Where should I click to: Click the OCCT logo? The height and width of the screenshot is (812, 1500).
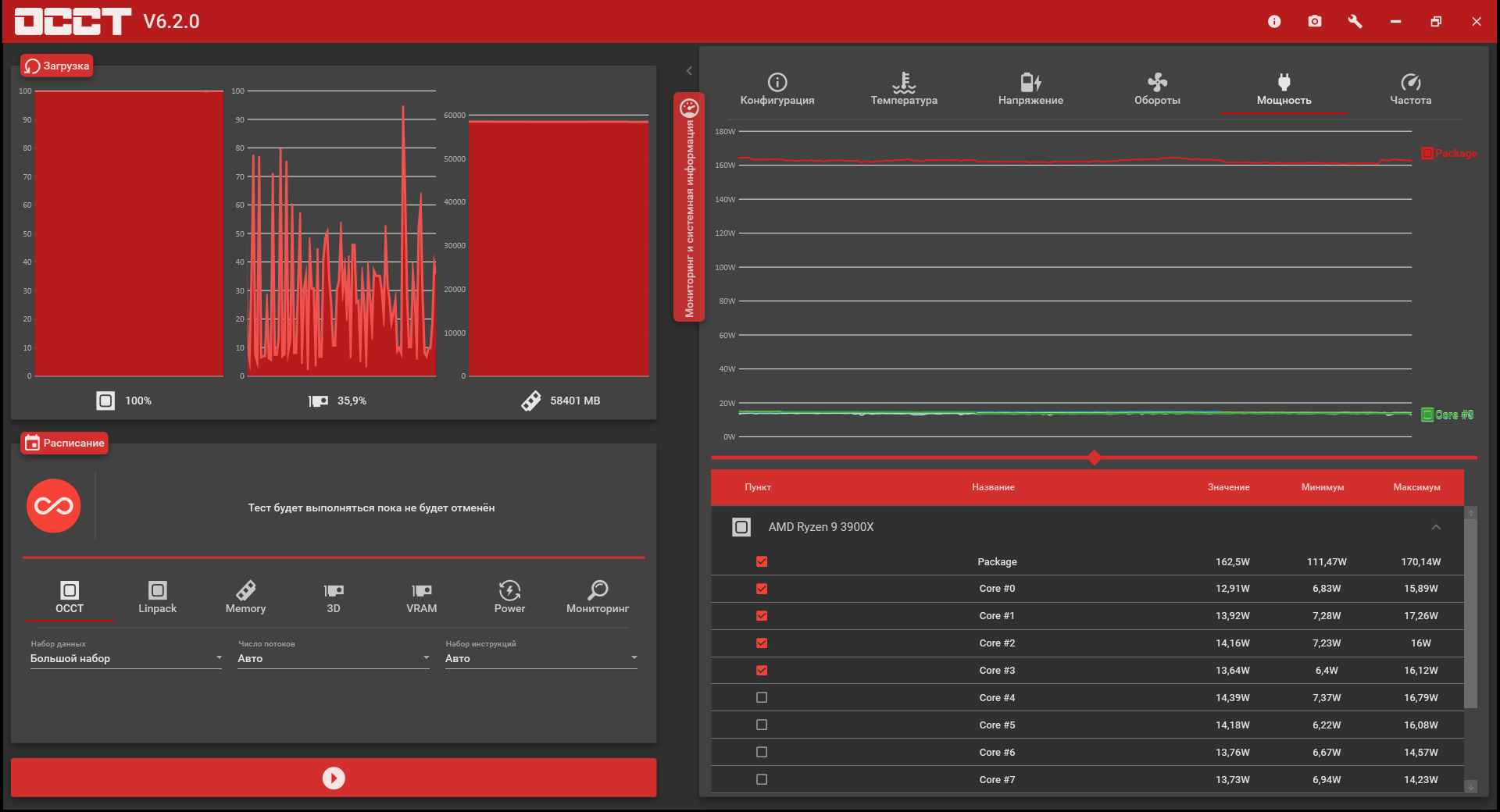tap(73, 21)
